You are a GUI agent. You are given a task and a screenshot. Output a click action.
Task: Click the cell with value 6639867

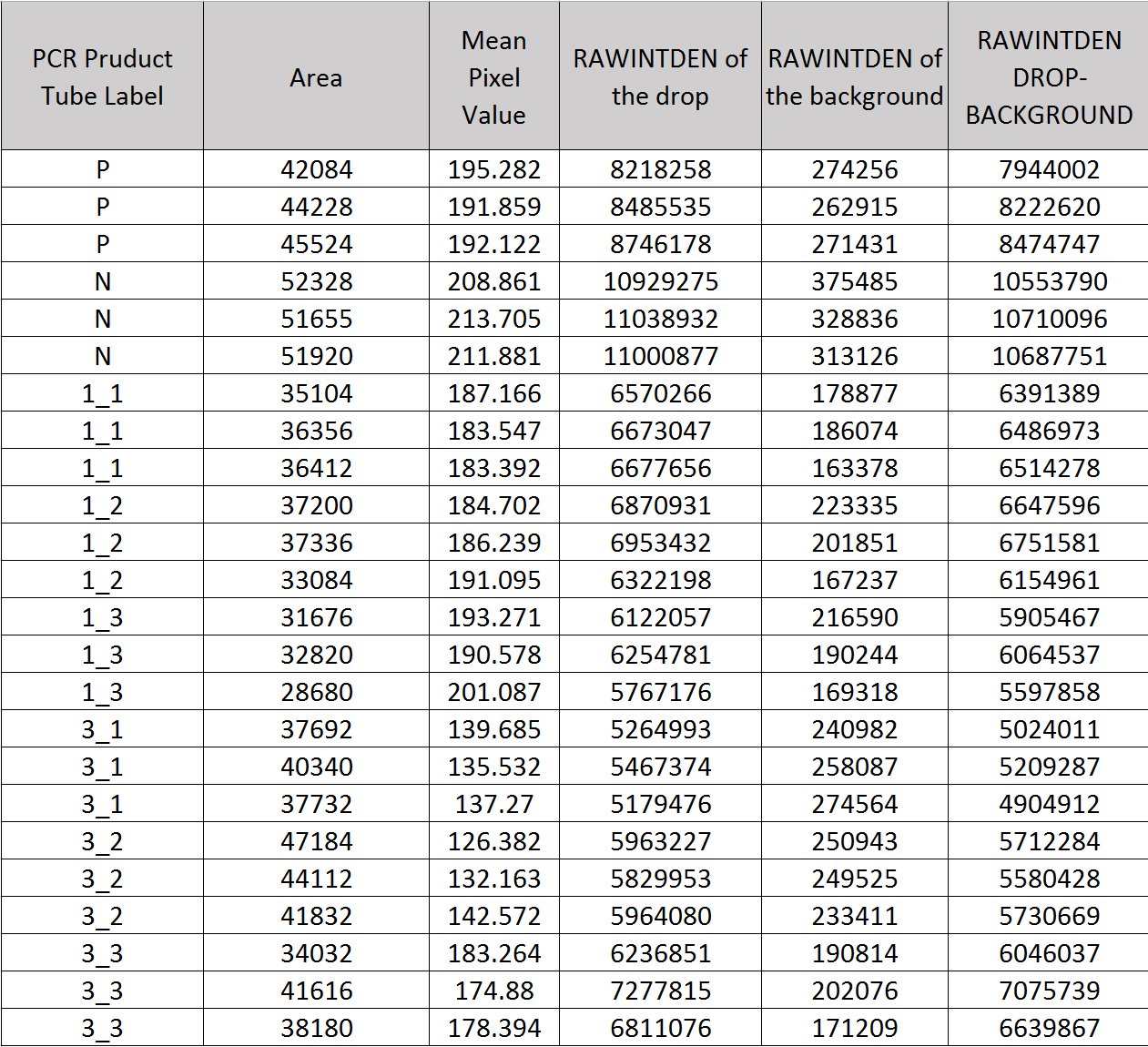(1049, 1028)
